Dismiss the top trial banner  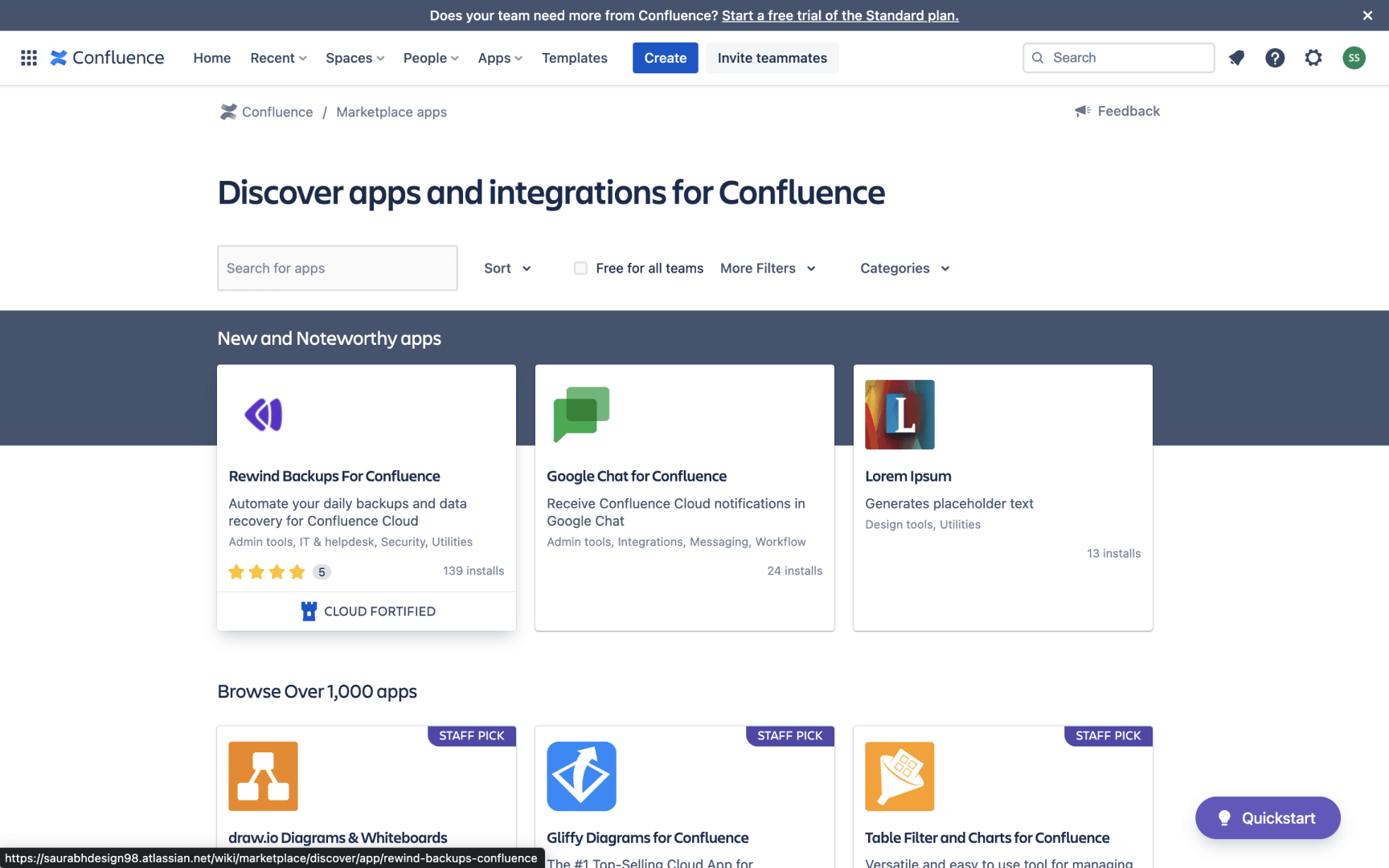[x=1367, y=15]
